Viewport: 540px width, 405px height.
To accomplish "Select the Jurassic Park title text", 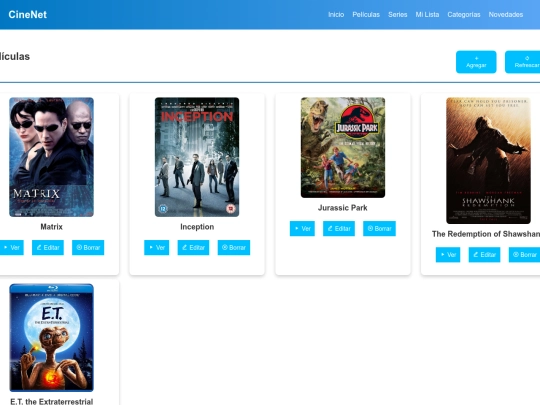I will (343, 208).
